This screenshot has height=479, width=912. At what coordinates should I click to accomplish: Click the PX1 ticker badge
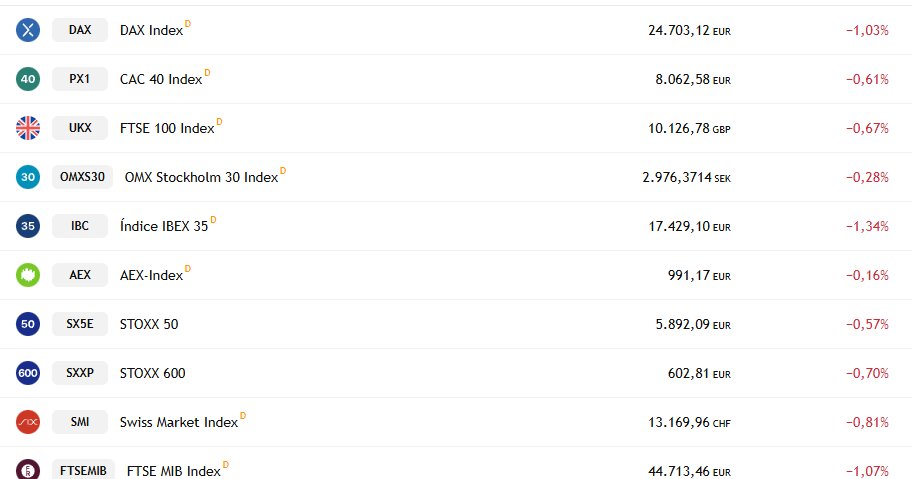(x=80, y=79)
